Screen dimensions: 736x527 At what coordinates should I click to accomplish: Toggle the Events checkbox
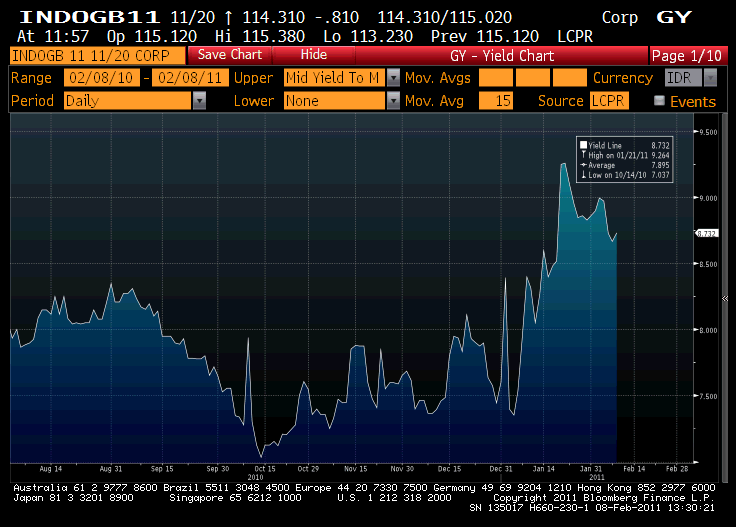tap(659, 100)
